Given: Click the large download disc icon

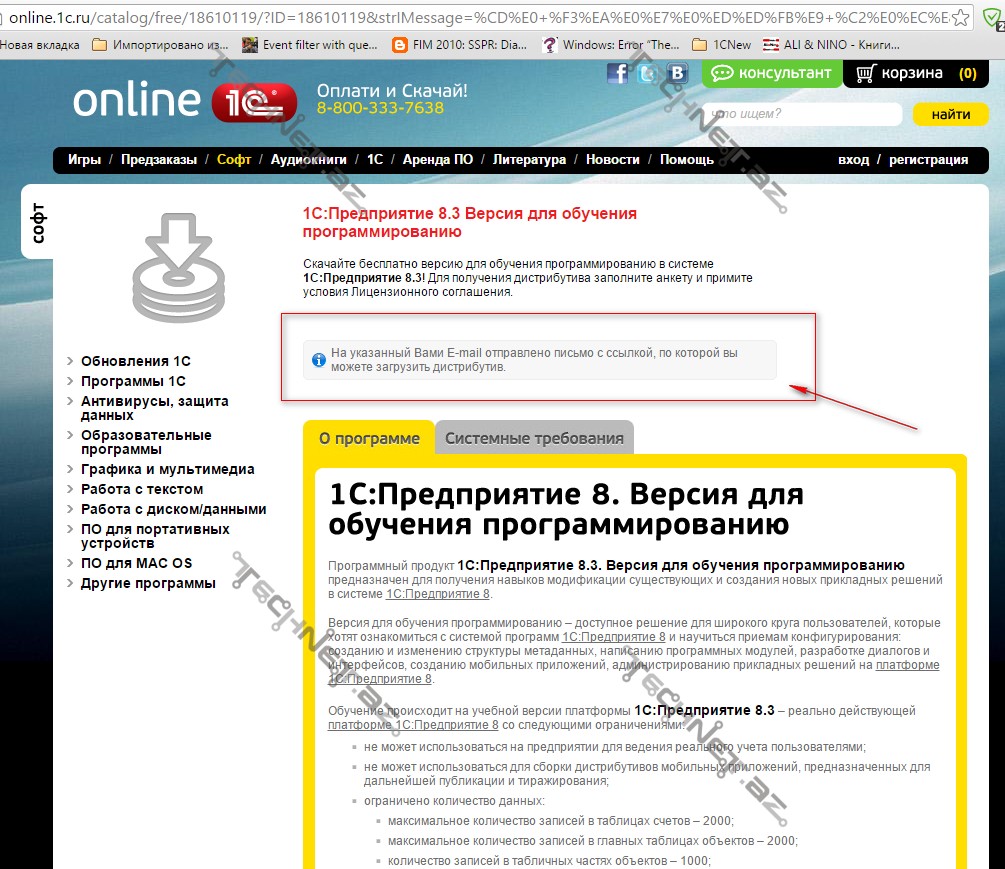Looking at the screenshot, I should (178, 267).
